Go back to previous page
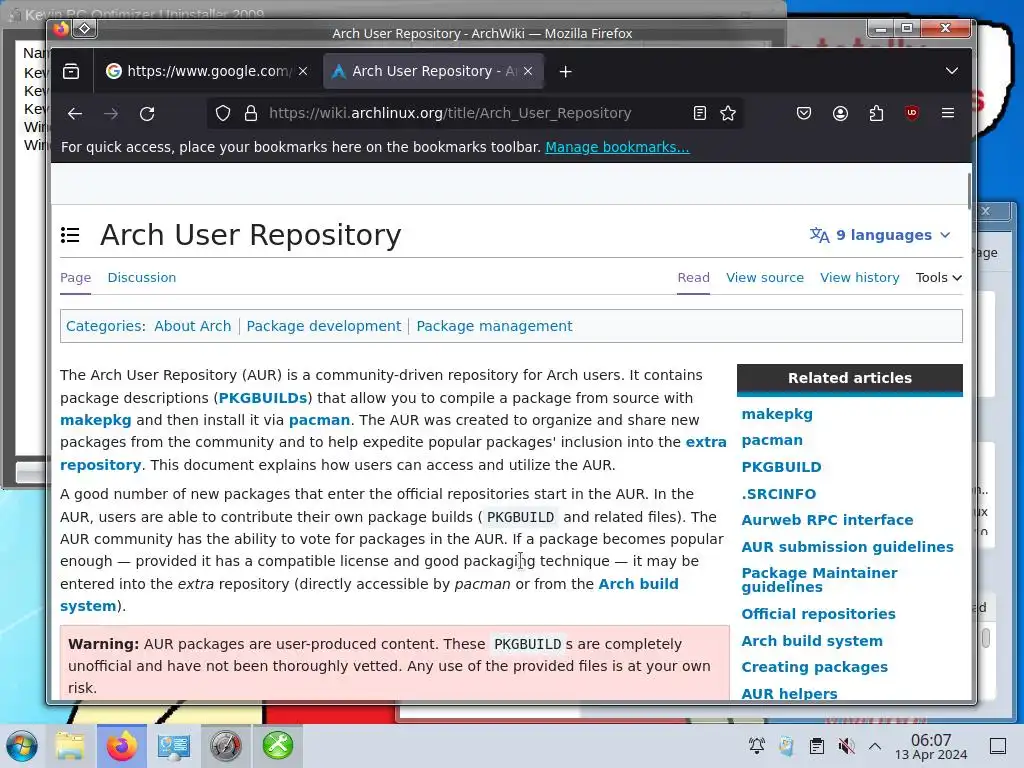This screenshot has width=1024, height=768. 75,114
